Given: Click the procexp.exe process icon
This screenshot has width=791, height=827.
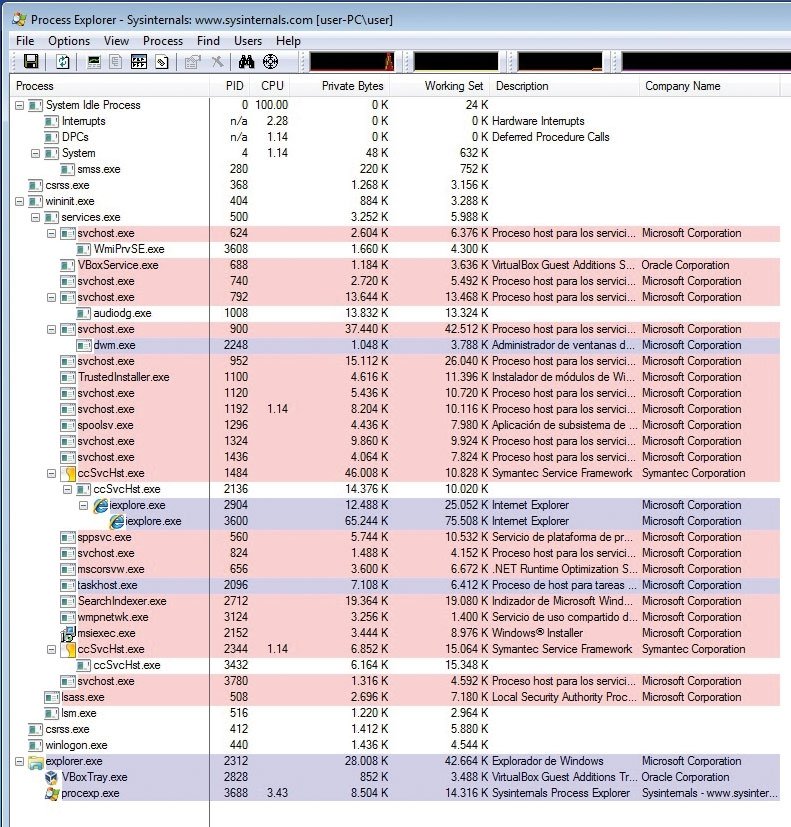Looking at the screenshot, I should pyautogui.click(x=52, y=793).
